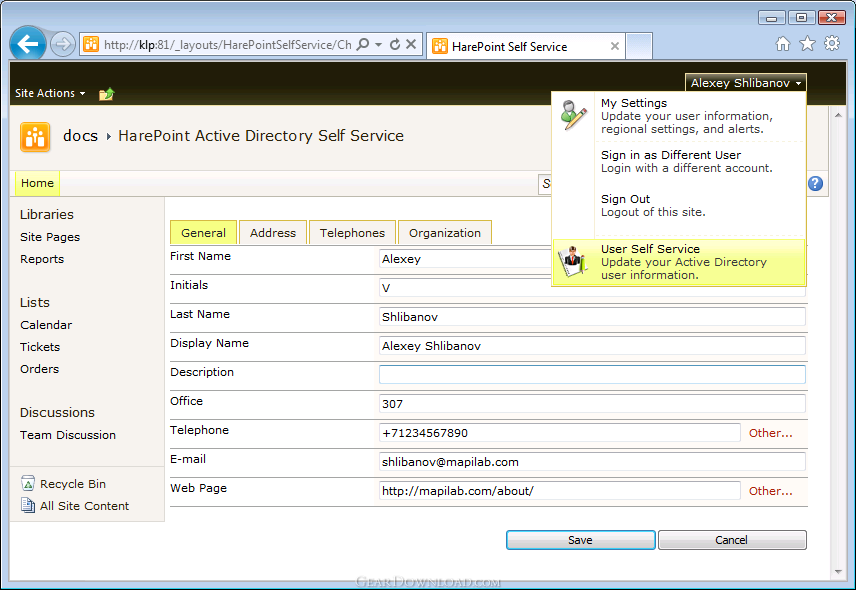Open the docs breadcrumb link

click(80, 135)
